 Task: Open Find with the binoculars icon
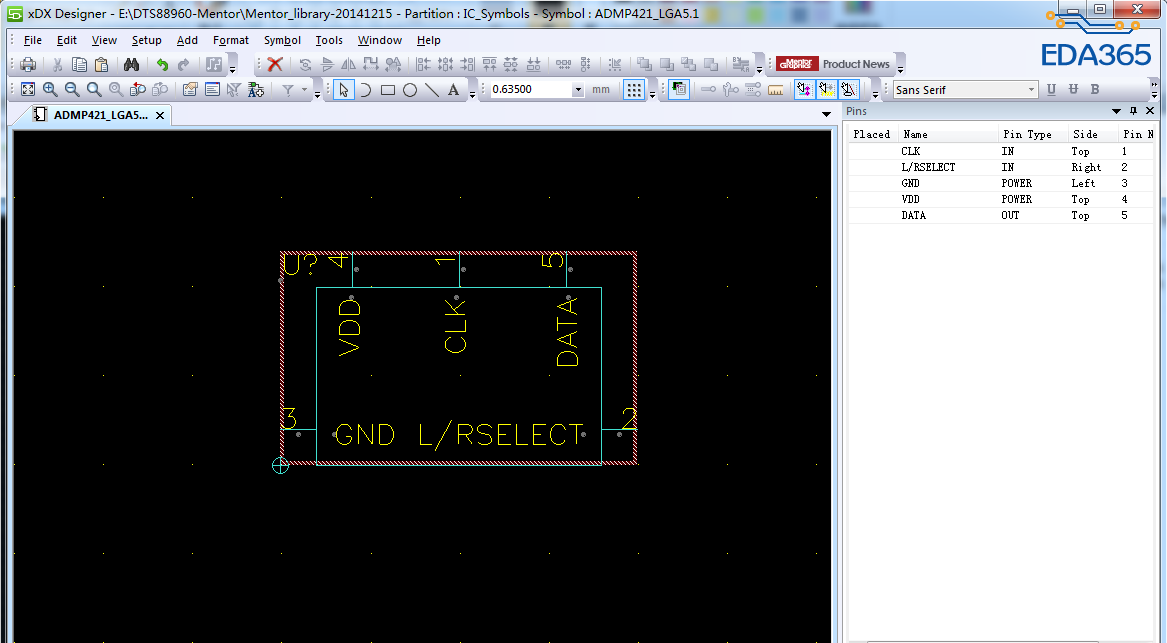(132, 65)
